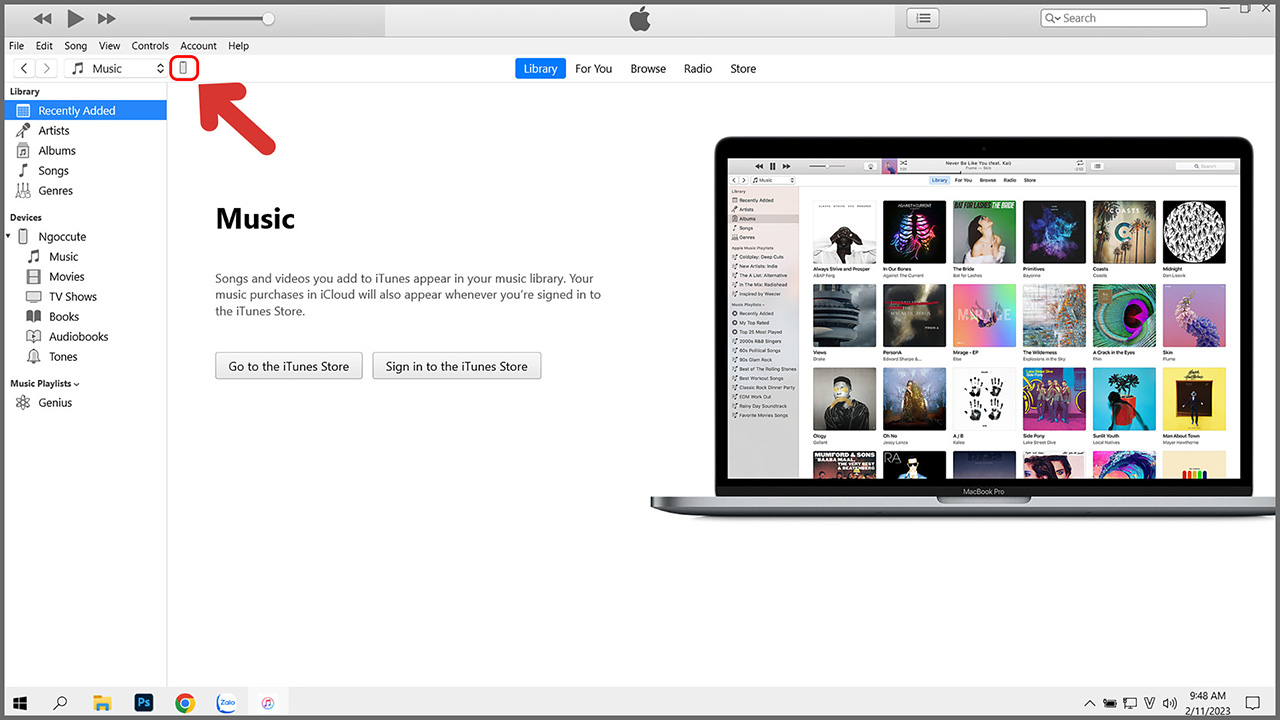1280x720 pixels.
Task: Click the Search input field
Action: [x=1130, y=18]
